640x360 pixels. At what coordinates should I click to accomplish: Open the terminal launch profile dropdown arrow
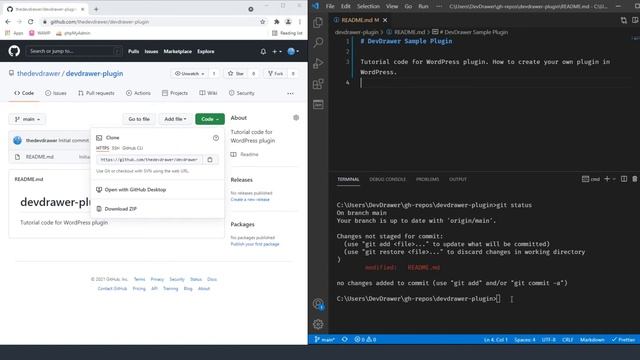(x=614, y=179)
